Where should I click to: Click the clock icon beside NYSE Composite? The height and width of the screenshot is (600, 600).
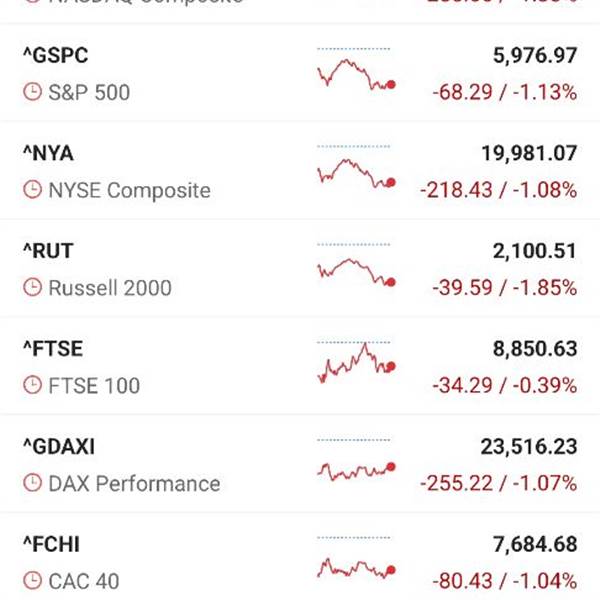(33, 190)
